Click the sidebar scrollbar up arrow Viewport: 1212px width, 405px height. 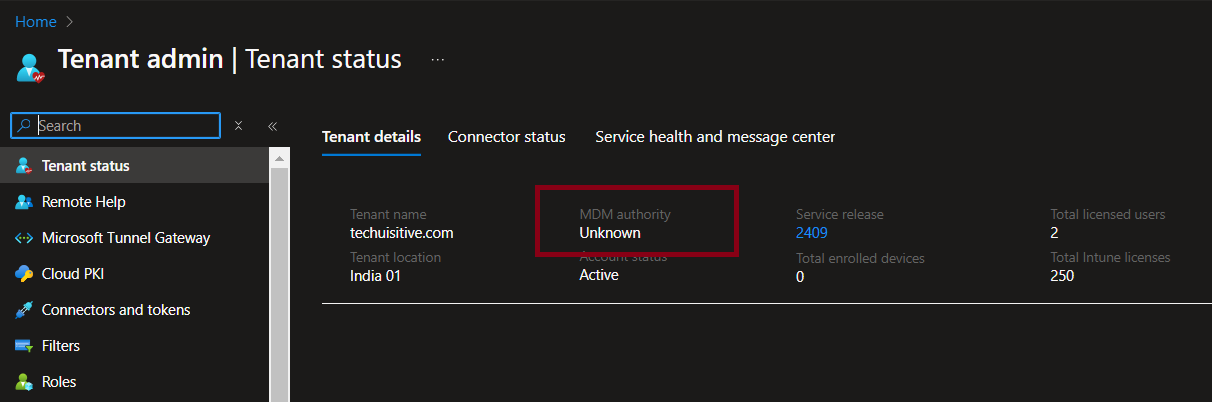pyautogui.click(x=279, y=159)
